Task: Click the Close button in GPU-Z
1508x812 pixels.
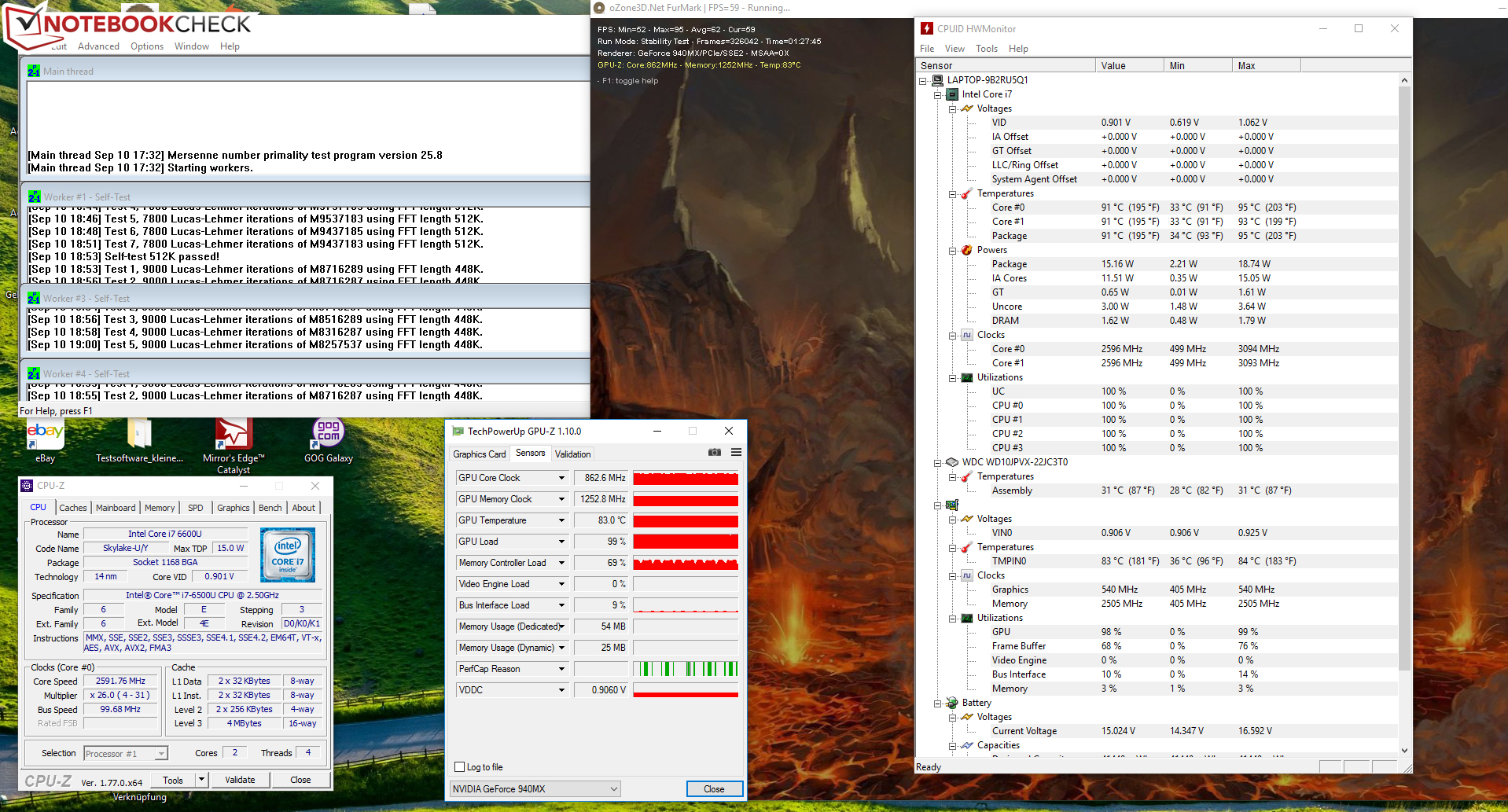Action: point(714,789)
